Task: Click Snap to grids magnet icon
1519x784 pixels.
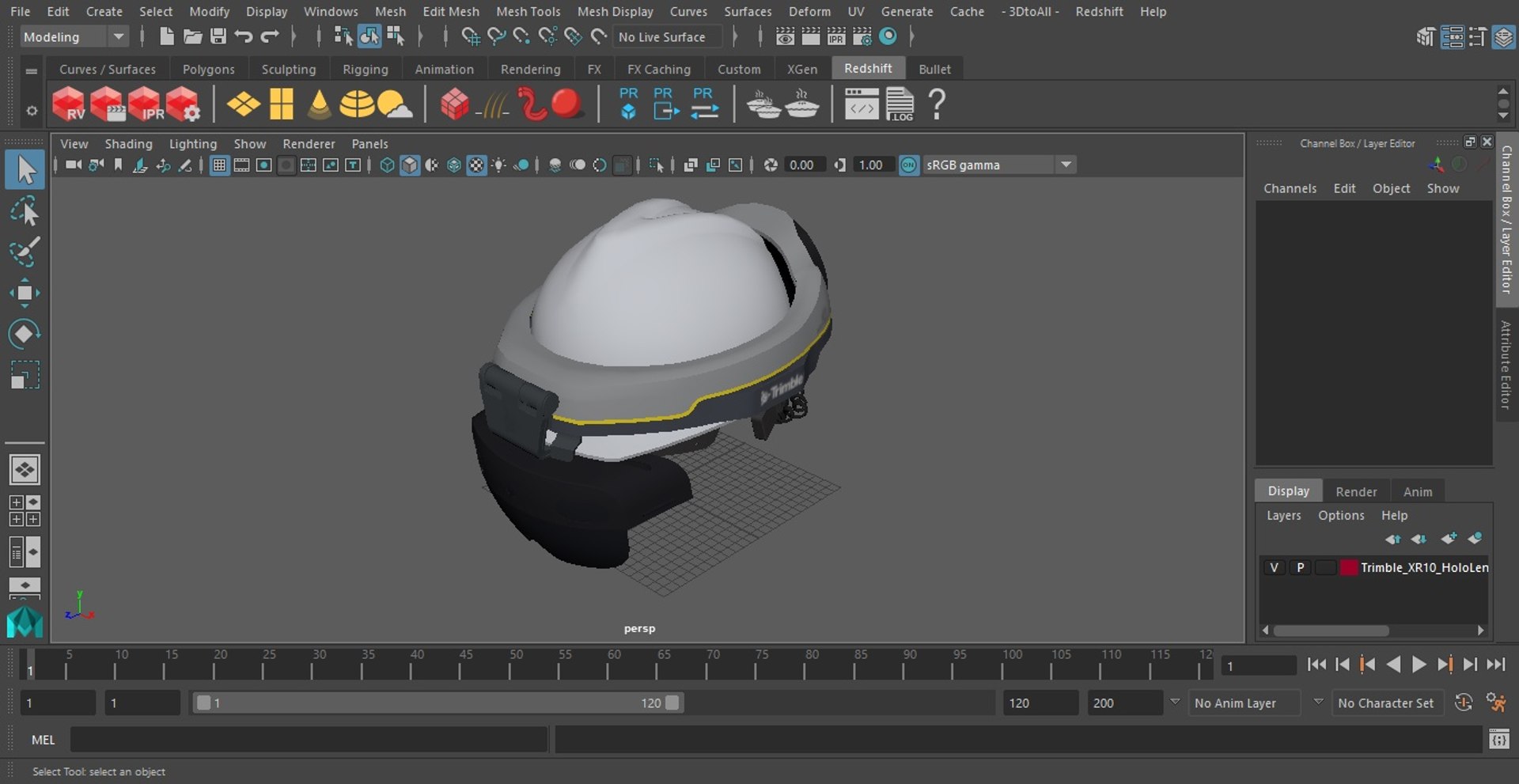Action: pos(471,36)
